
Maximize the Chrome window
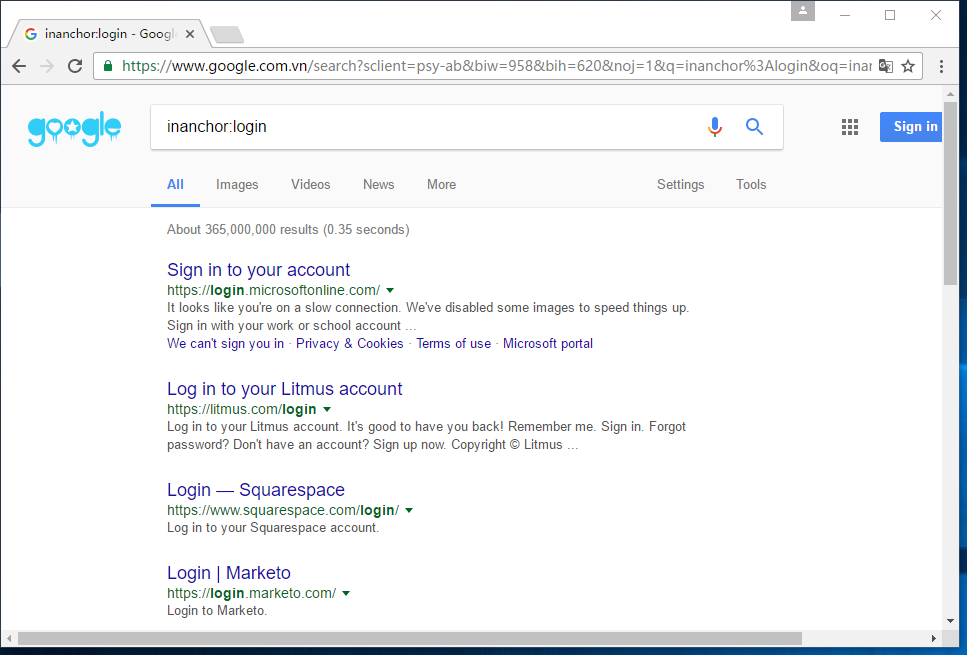click(x=890, y=15)
